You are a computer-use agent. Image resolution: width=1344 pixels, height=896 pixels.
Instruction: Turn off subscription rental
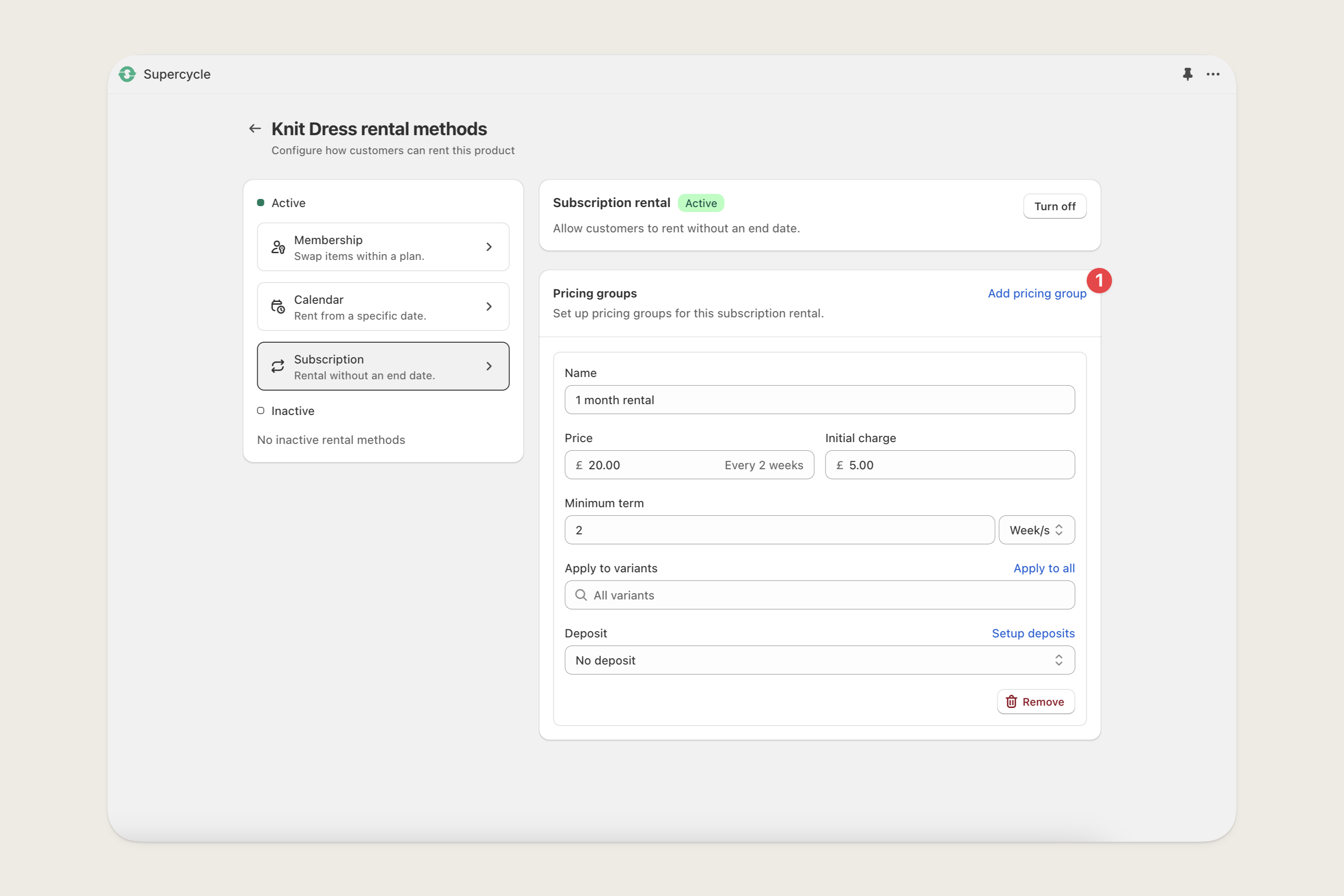coord(1054,206)
